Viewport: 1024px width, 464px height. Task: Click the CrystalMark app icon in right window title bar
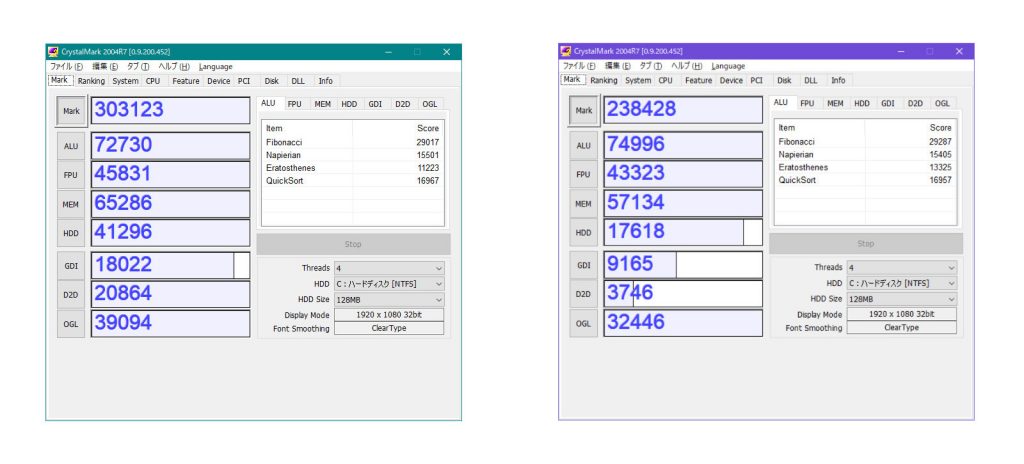pos(566,51)
